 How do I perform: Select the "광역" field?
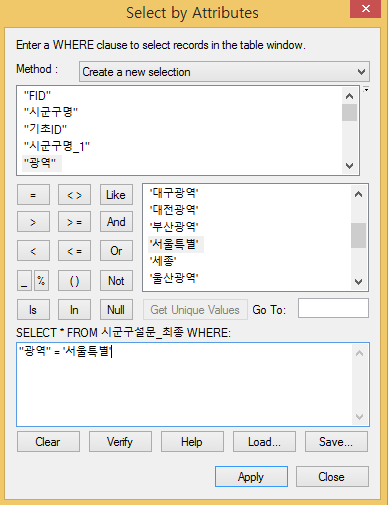pyautogui.click(x=42, y=163)
